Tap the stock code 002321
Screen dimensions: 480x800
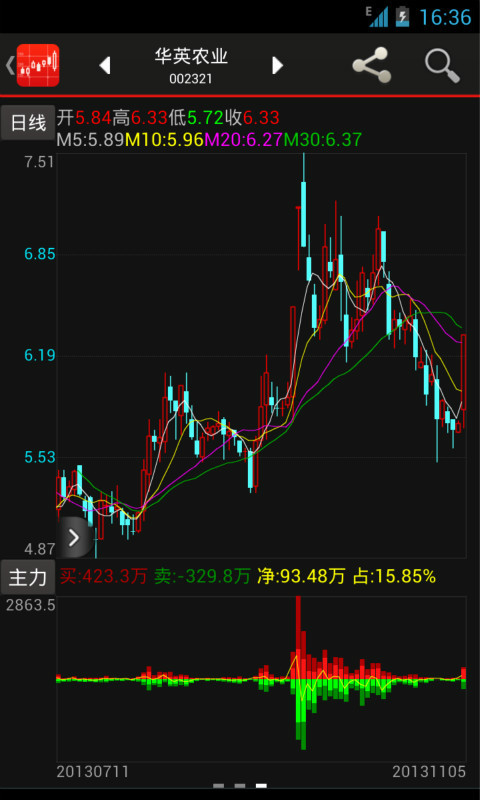[191, 79]
